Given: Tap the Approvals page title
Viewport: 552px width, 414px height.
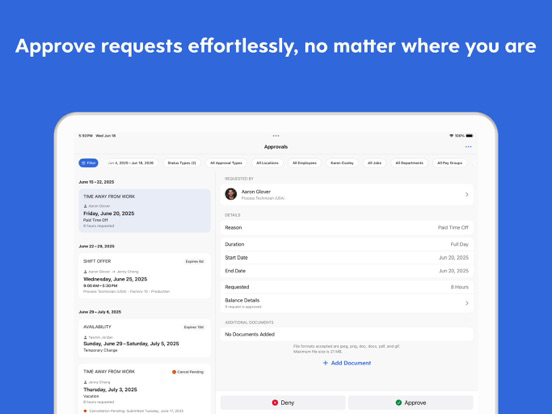Looking at the screenshot, I should 276,147.
